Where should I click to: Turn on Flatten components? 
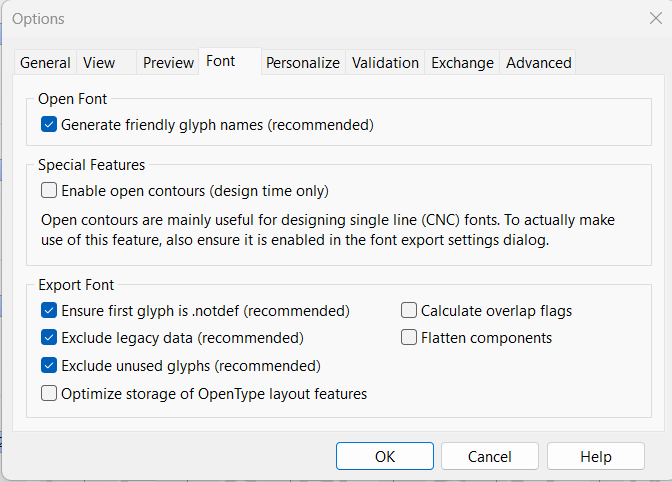point(409,338)
